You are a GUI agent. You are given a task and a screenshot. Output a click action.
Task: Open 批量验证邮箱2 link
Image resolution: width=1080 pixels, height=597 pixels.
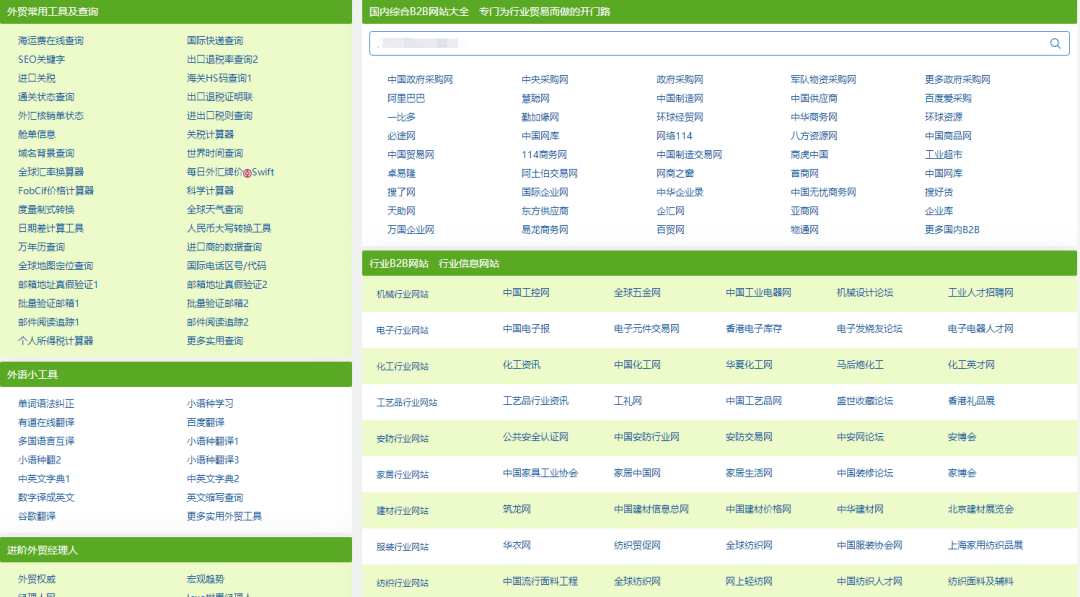[x=218, y=303]
